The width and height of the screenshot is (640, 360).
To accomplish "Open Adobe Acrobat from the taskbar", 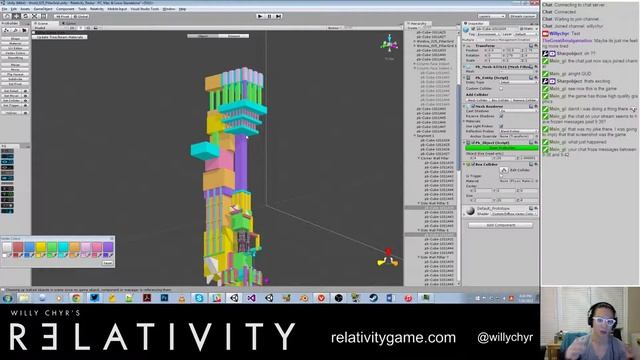I will [x=147, y=298].
